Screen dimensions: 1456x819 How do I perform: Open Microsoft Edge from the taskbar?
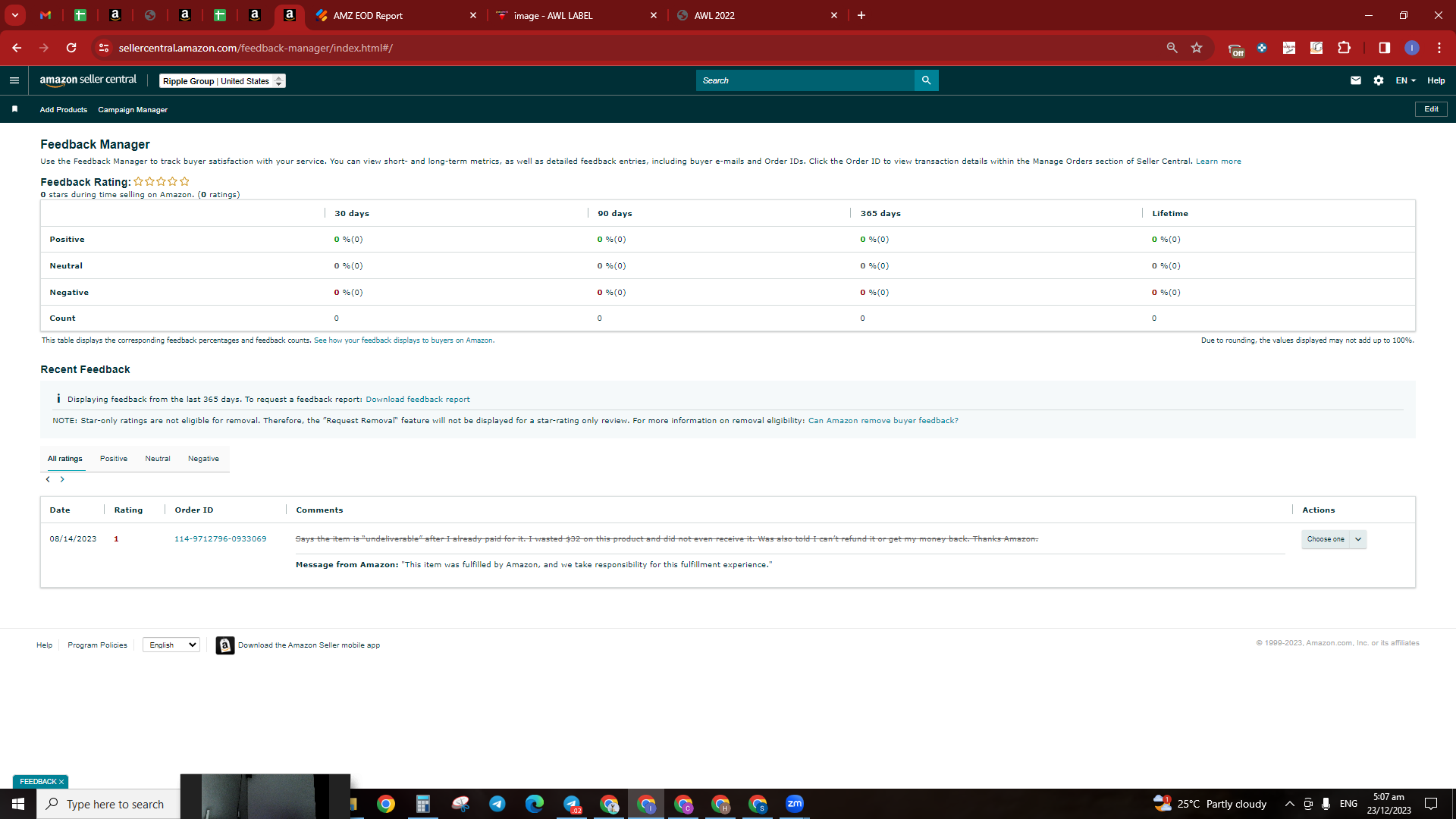(x=535, y=804)
